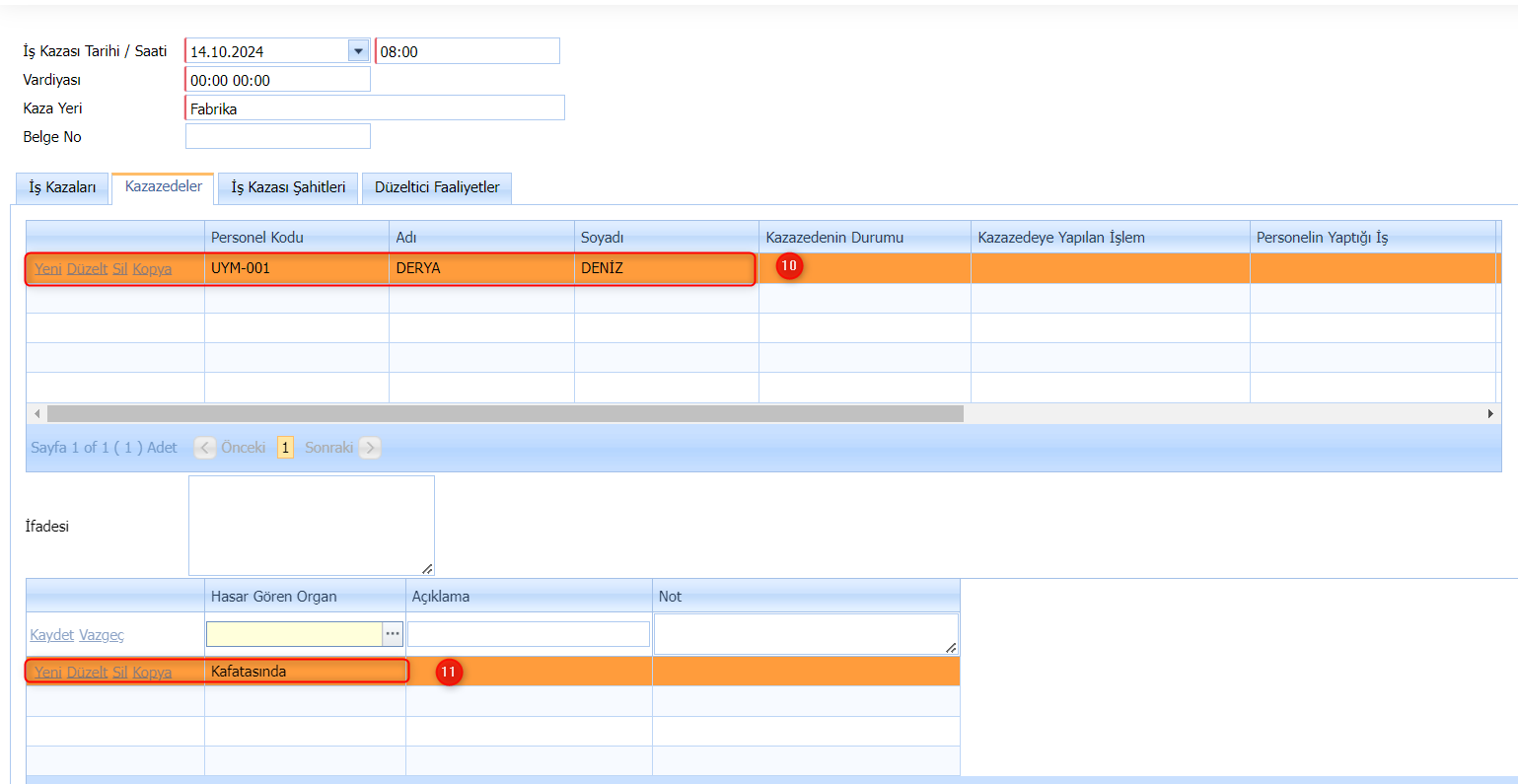
Task: Click Sil link in DERYA DENİZ row
Action: (x=120, y=269)
